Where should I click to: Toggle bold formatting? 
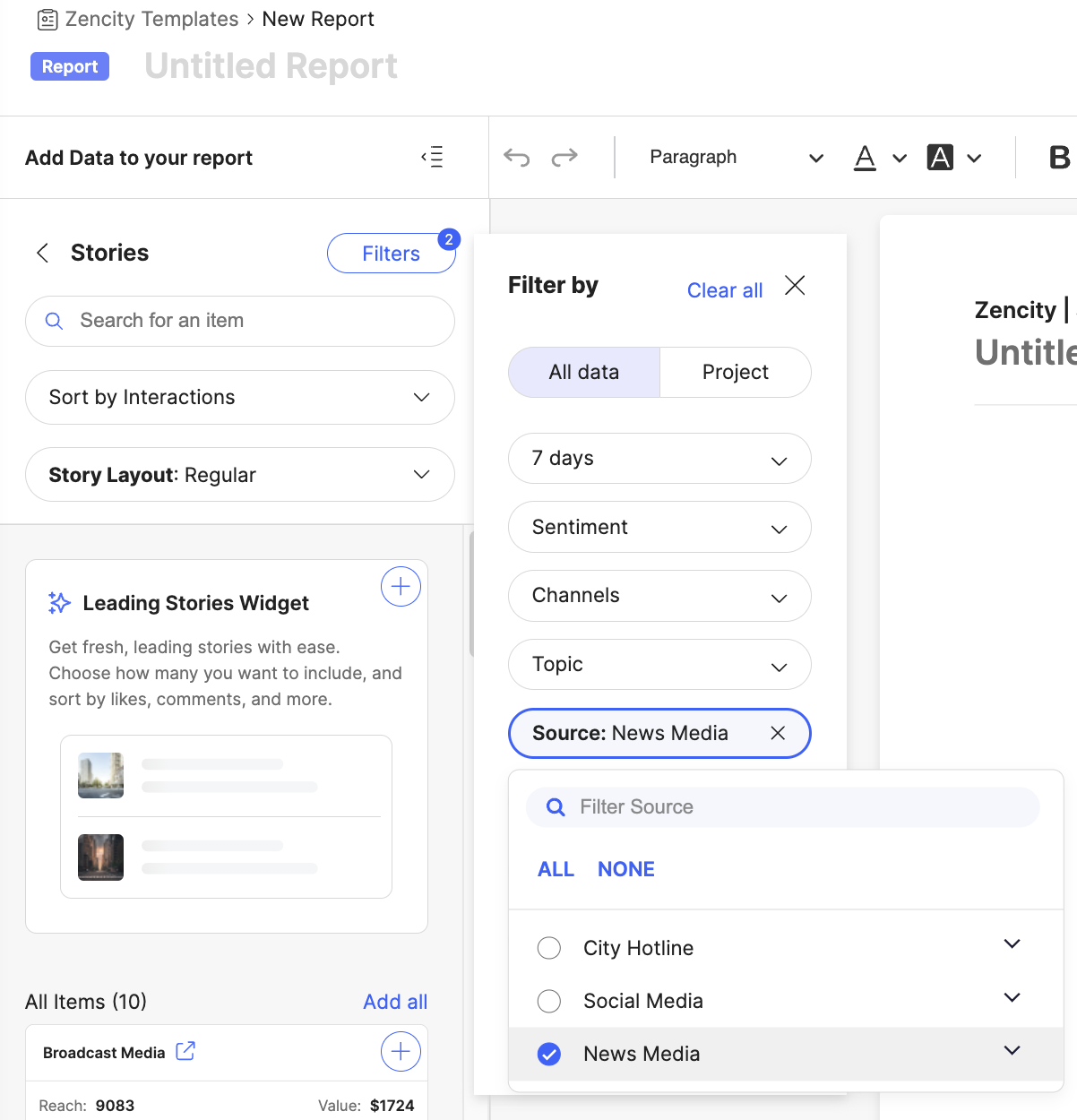(1059, 158)
